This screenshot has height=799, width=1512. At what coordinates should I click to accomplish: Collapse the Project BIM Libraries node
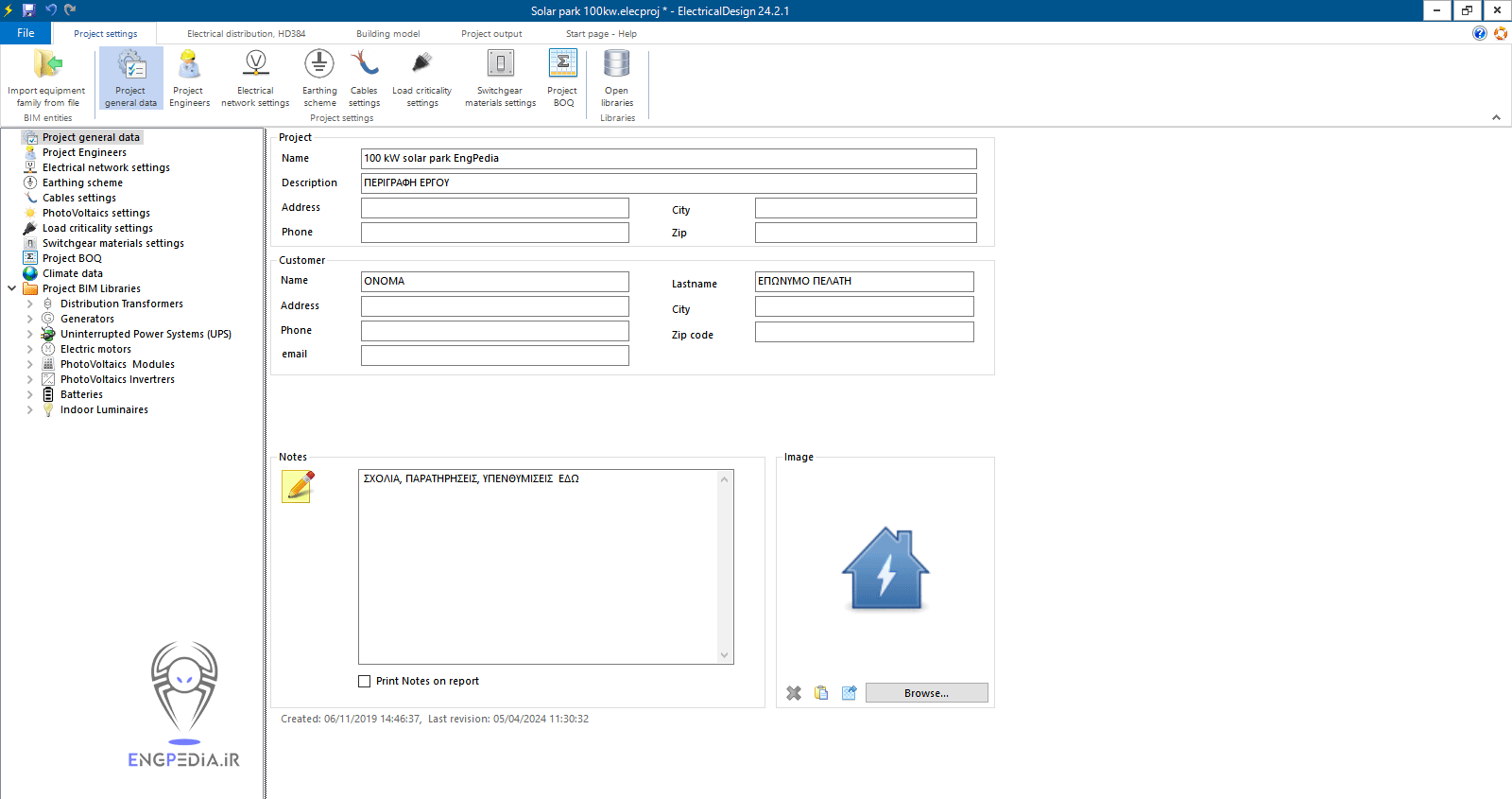point(11,288)
